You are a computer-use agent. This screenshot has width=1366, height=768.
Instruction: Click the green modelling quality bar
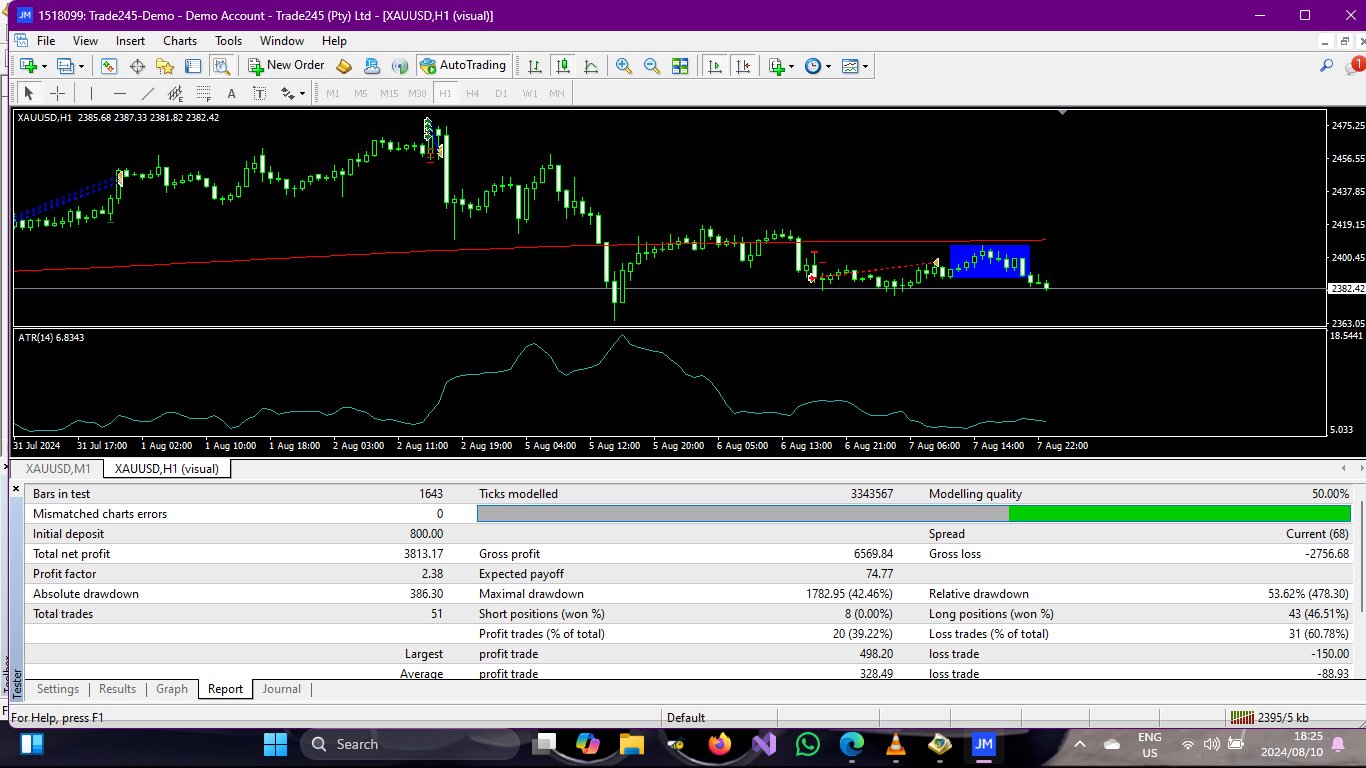click(1179, 513)
